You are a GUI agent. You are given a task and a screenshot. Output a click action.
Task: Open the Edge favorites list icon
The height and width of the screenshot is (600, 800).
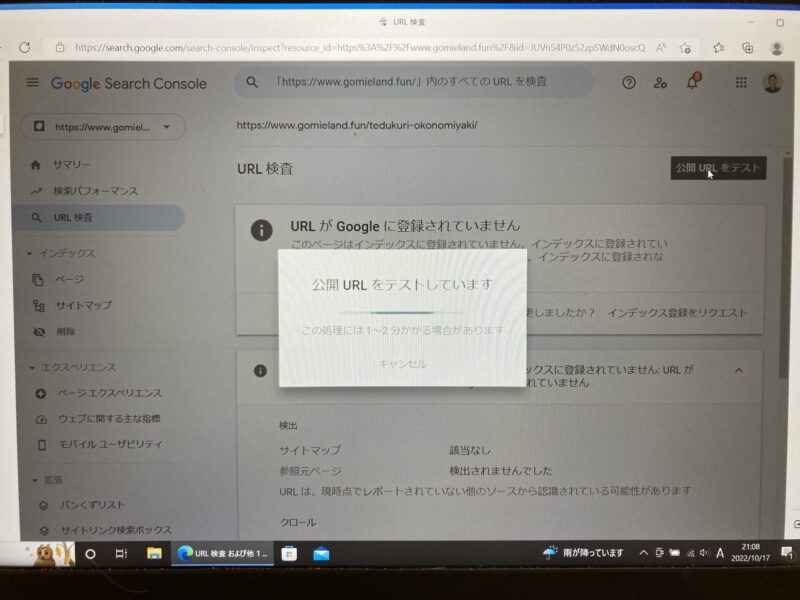click(718, 48)
